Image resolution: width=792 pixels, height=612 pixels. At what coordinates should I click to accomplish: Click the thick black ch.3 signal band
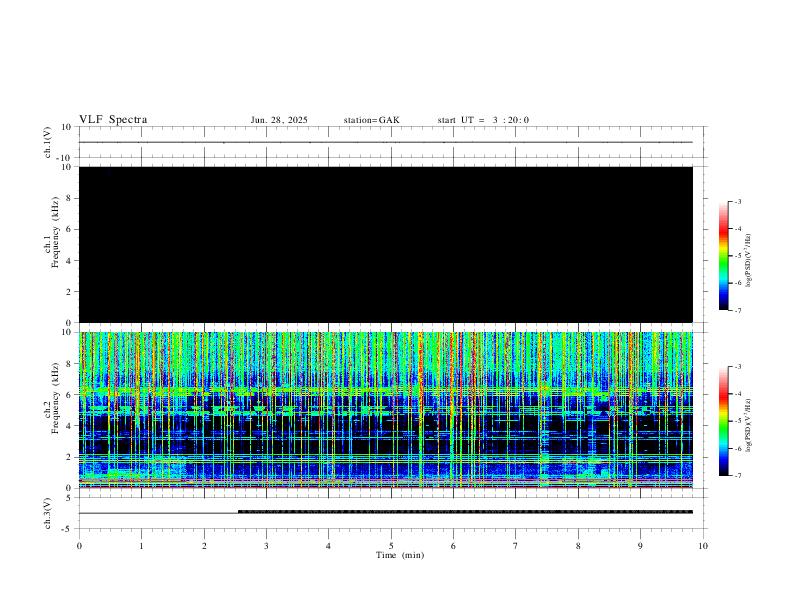click(x=465, y=512)
